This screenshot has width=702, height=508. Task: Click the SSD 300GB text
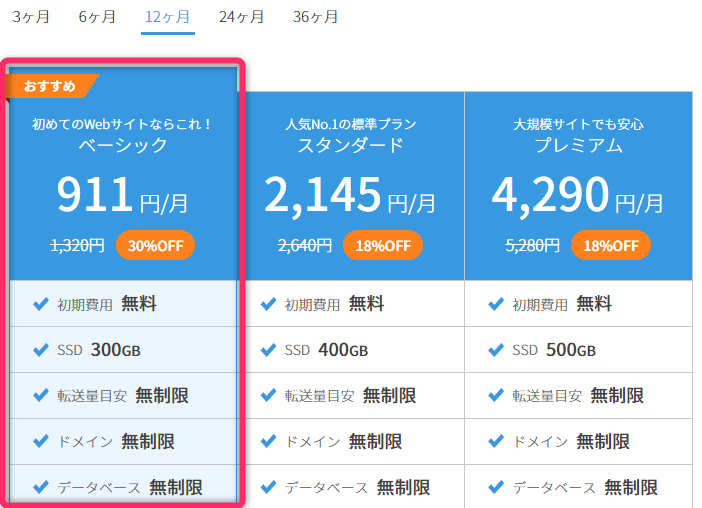98,350
